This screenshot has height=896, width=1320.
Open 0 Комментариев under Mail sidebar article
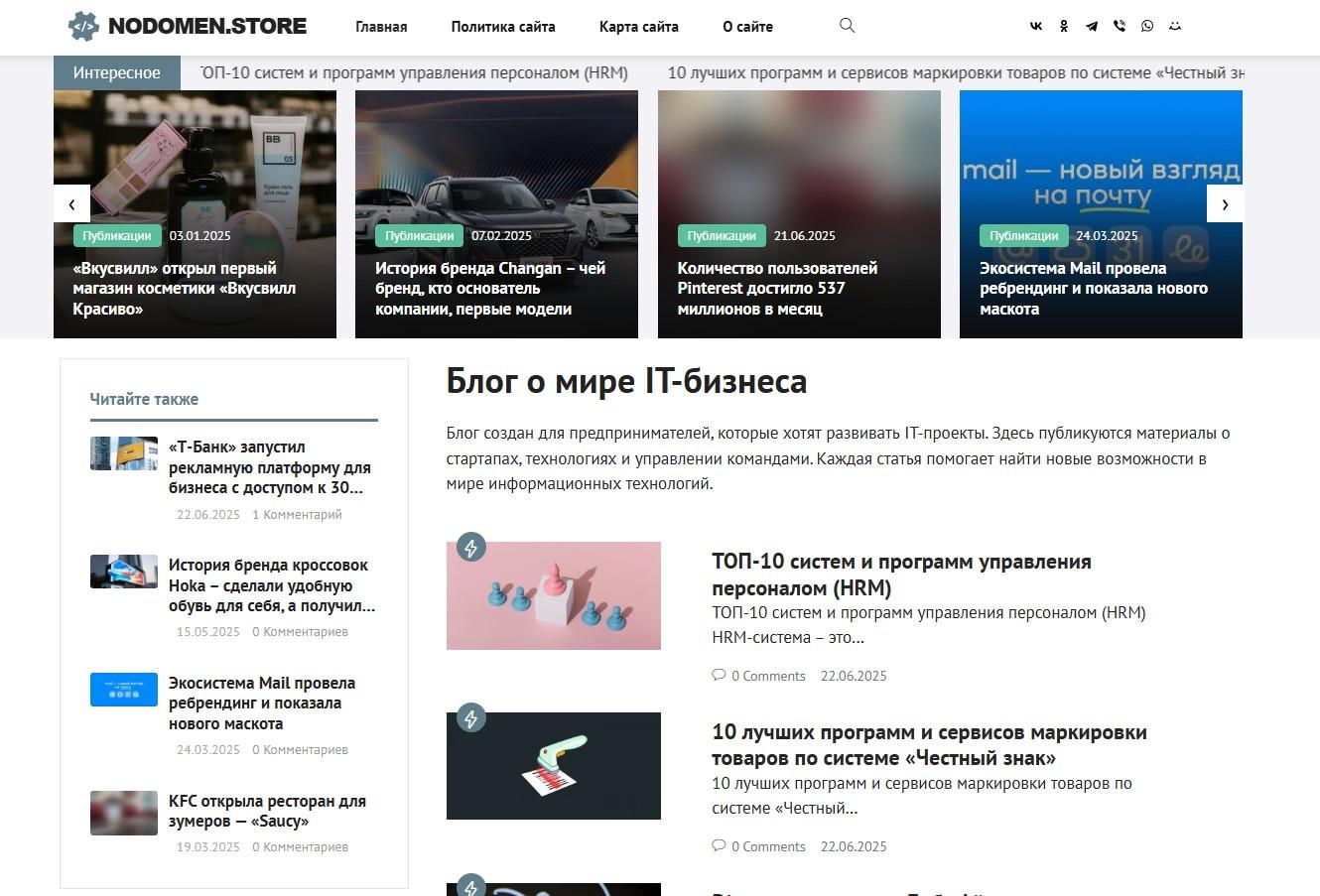[x=300, y=749]
